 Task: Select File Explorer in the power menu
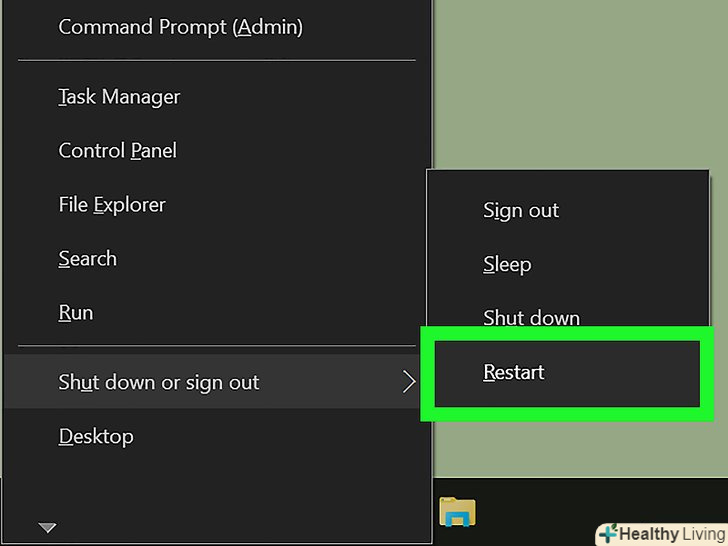112,205
